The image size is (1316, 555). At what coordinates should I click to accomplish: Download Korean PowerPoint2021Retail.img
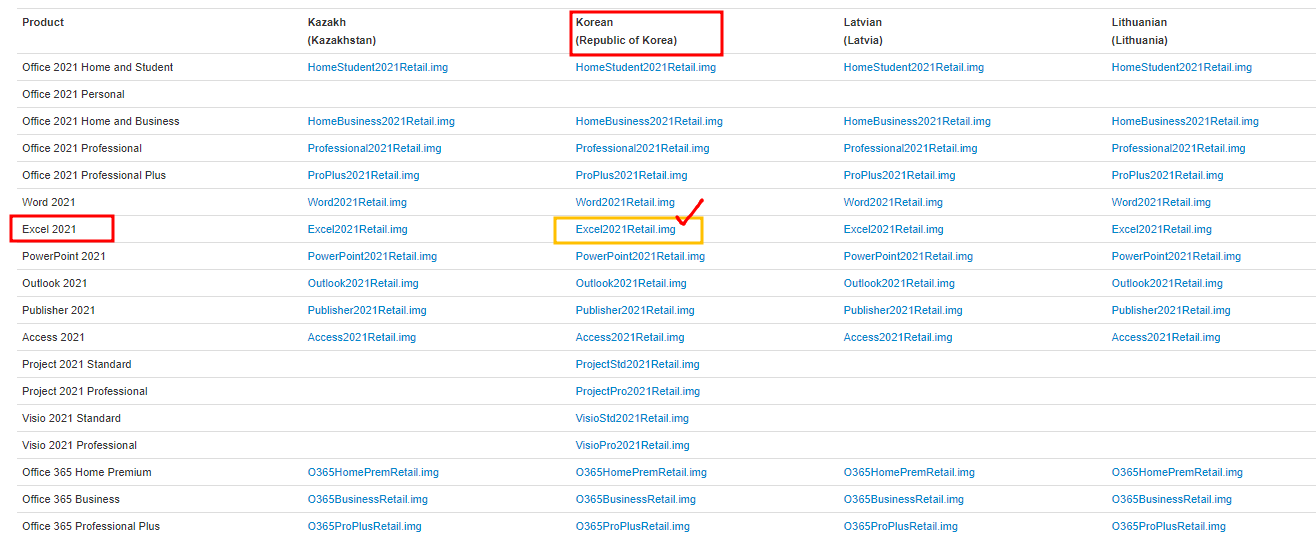pos(640,256)
